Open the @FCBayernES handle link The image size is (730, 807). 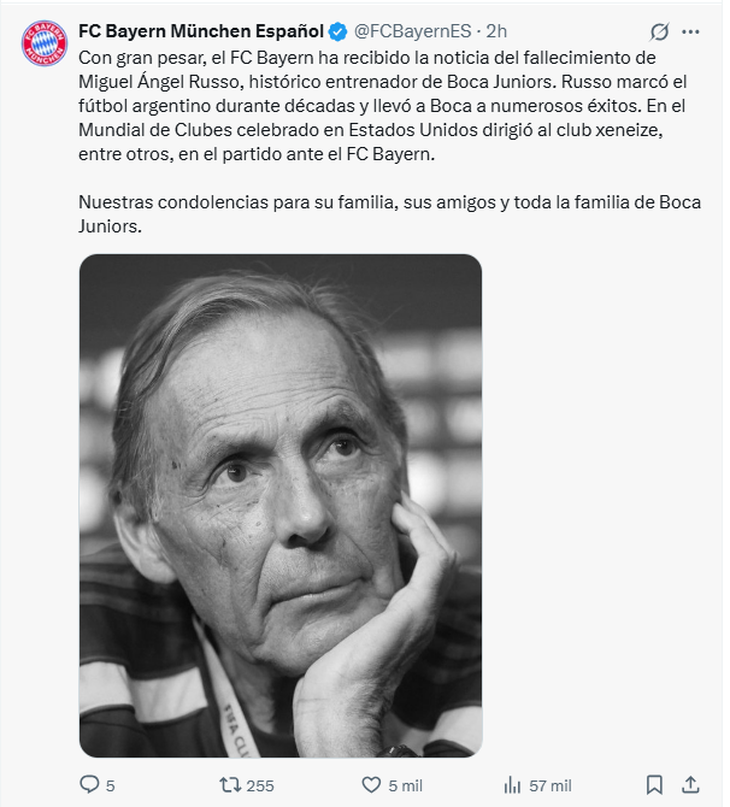[413, 31]
